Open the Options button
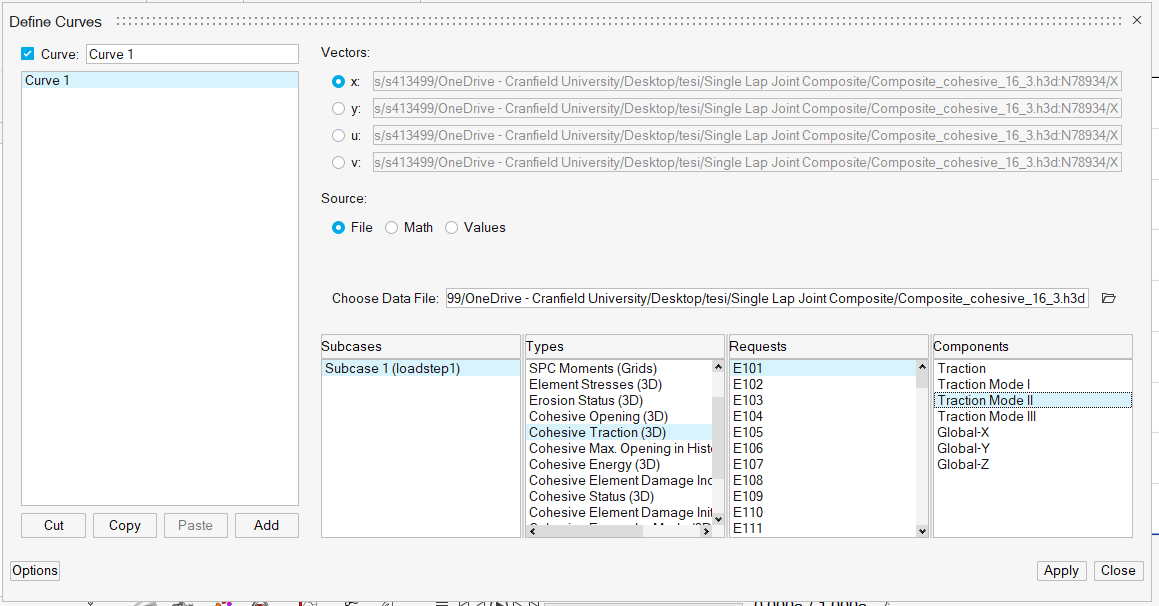 [x=35, y=571]
